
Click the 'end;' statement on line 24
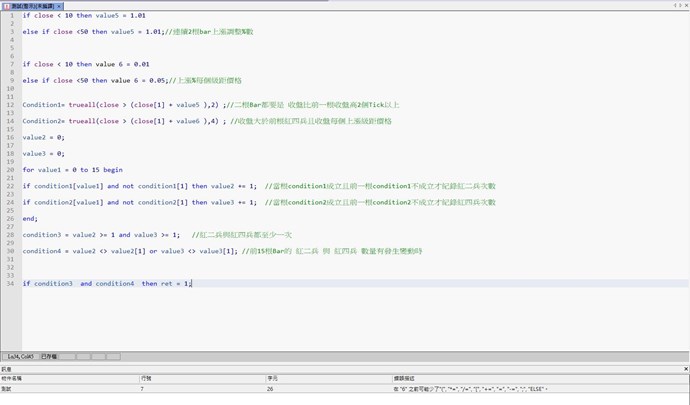(x=30, y=218)
